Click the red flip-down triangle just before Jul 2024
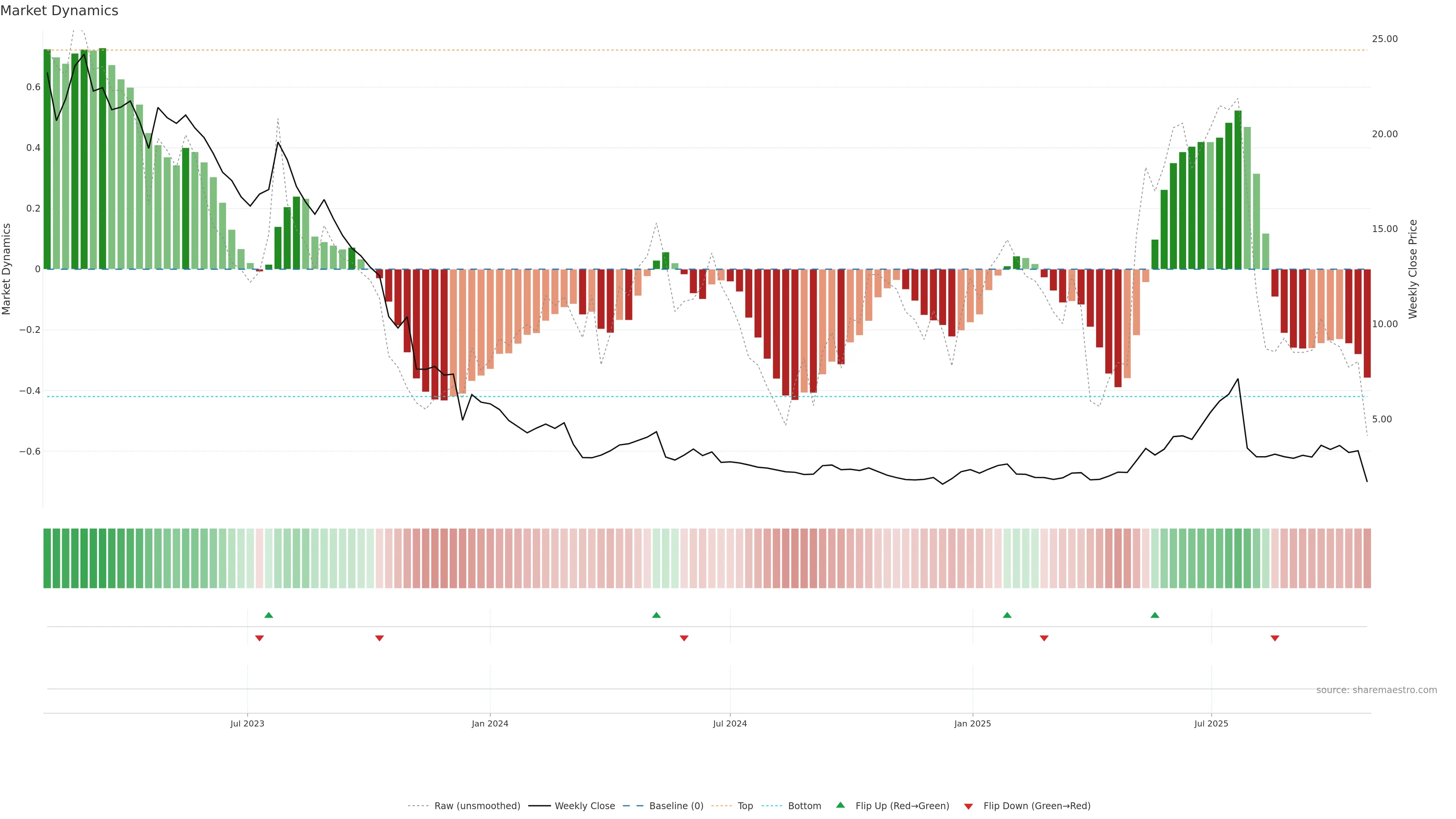1456x819 pixels. [x=684, y=638]
